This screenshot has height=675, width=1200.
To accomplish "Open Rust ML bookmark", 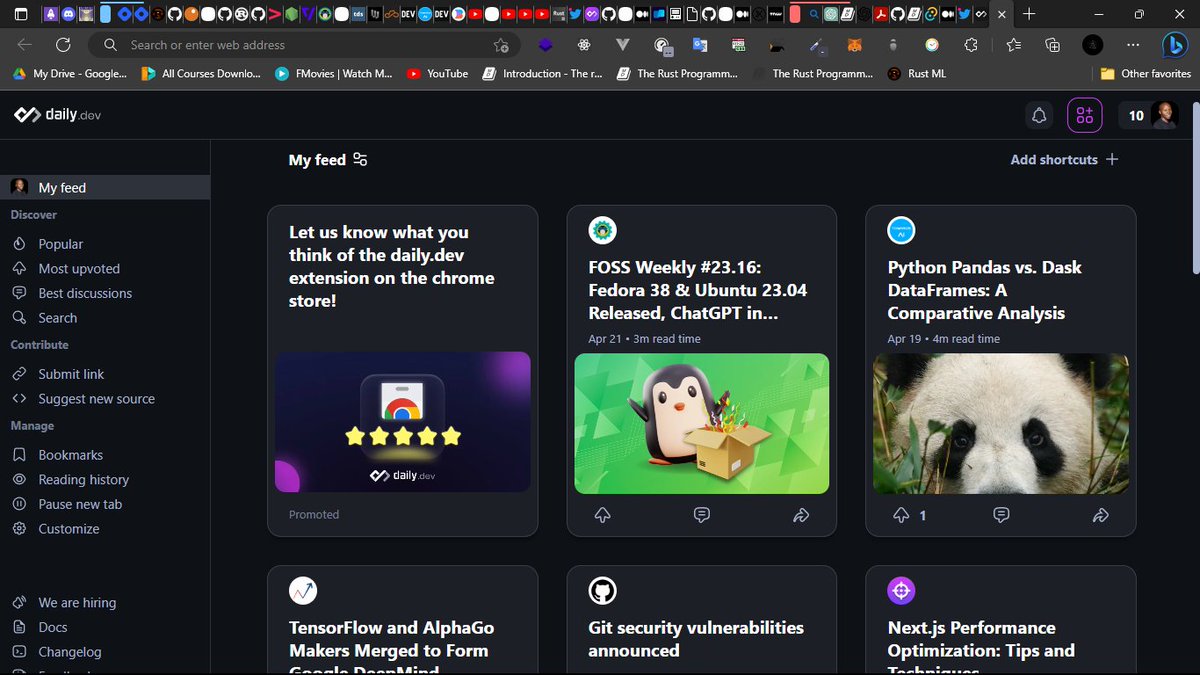I will tap(918, 73).
